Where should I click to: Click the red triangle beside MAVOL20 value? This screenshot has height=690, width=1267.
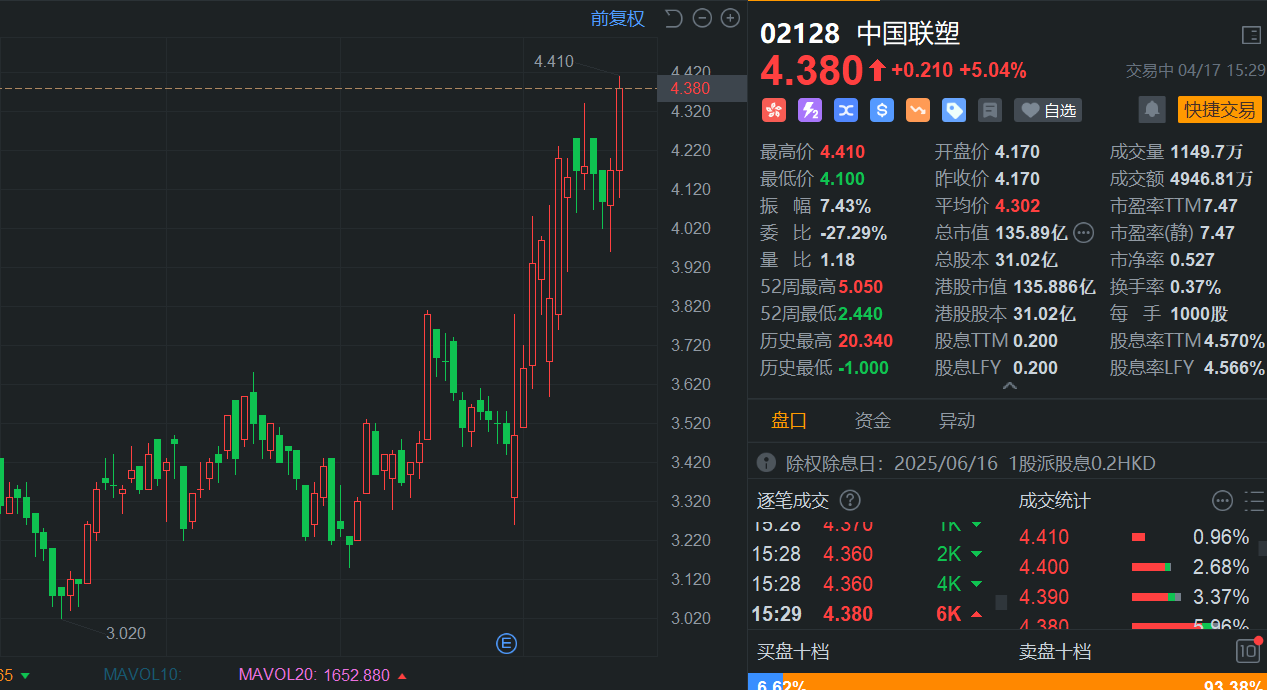[x=402, y=675]
